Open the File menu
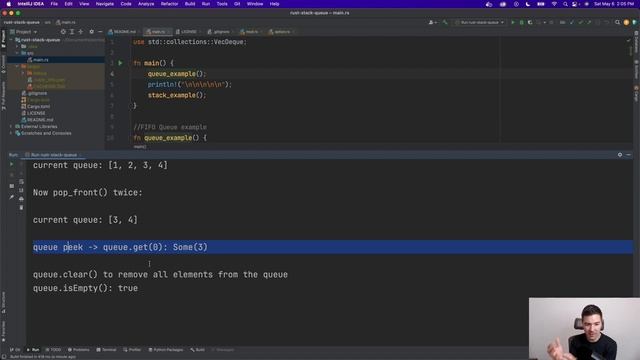This screenshot has width=640, height=360. coord(54,4)
